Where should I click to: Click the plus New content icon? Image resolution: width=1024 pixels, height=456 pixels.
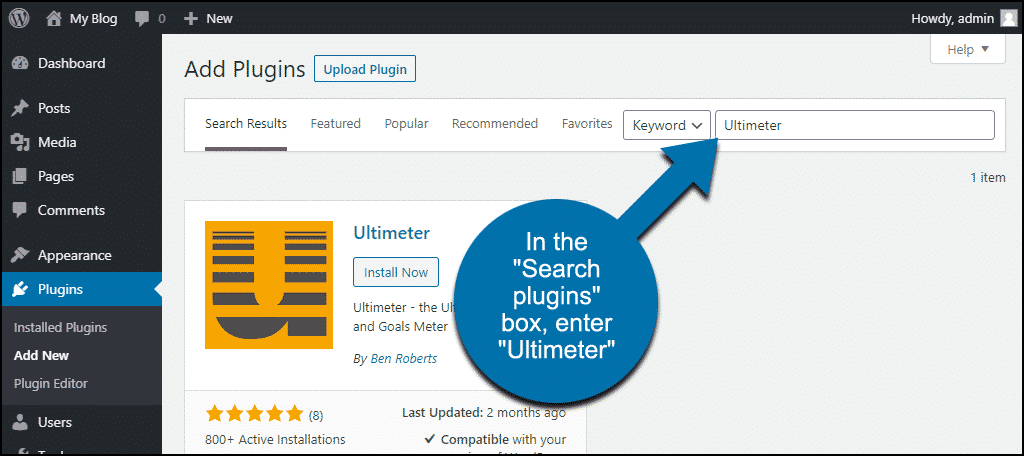191,18
